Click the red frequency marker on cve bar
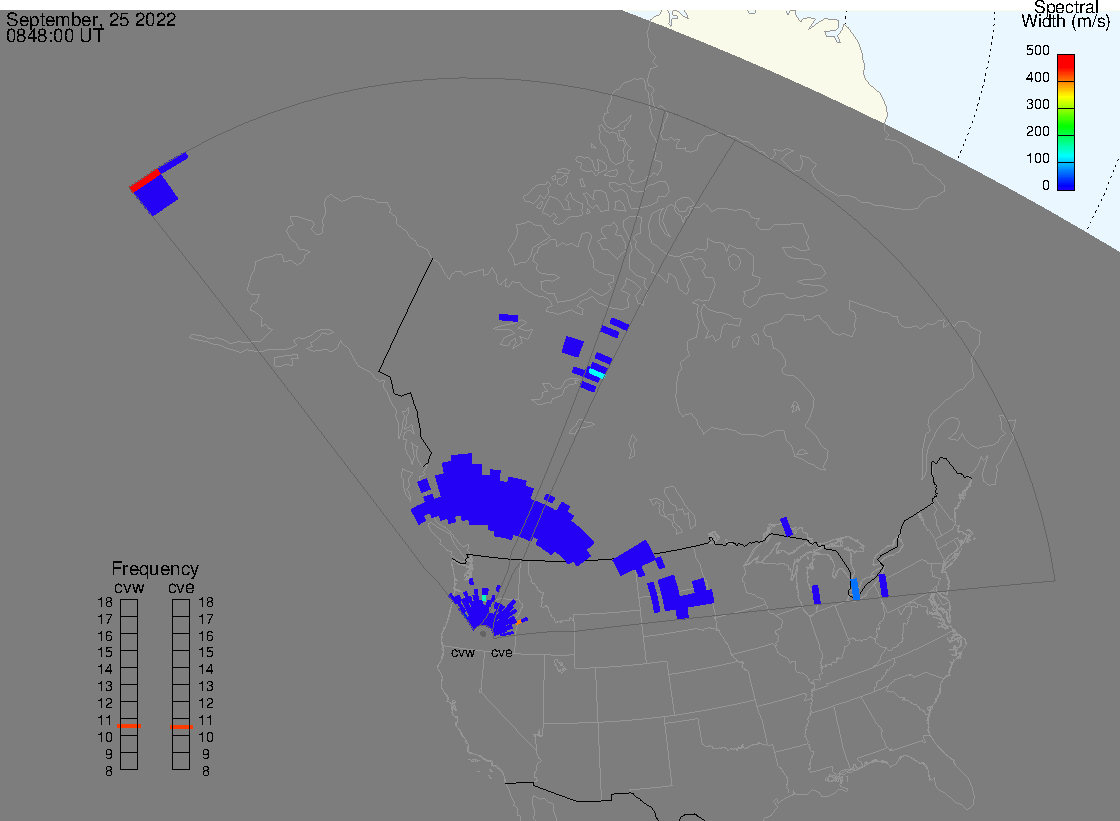This screenshot has height=821, width=1120. pos(181,727)
